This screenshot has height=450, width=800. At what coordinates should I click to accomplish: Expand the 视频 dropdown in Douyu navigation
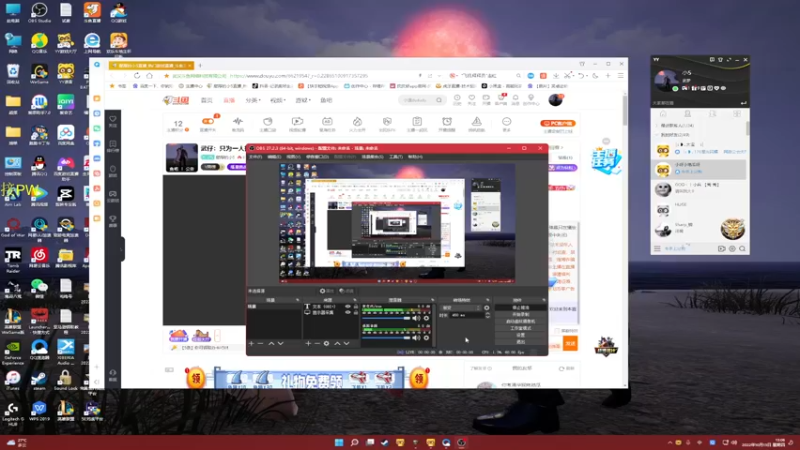pyautogui.click(x=278, y=100)
